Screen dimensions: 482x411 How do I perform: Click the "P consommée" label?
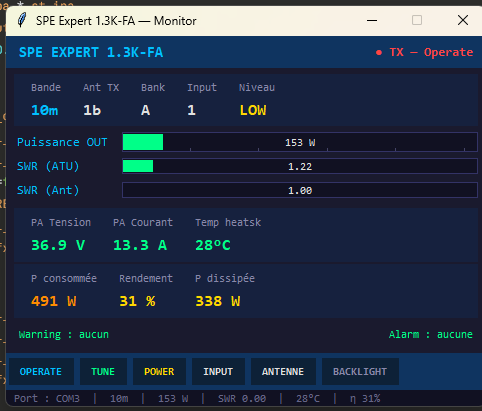[64, 278]
